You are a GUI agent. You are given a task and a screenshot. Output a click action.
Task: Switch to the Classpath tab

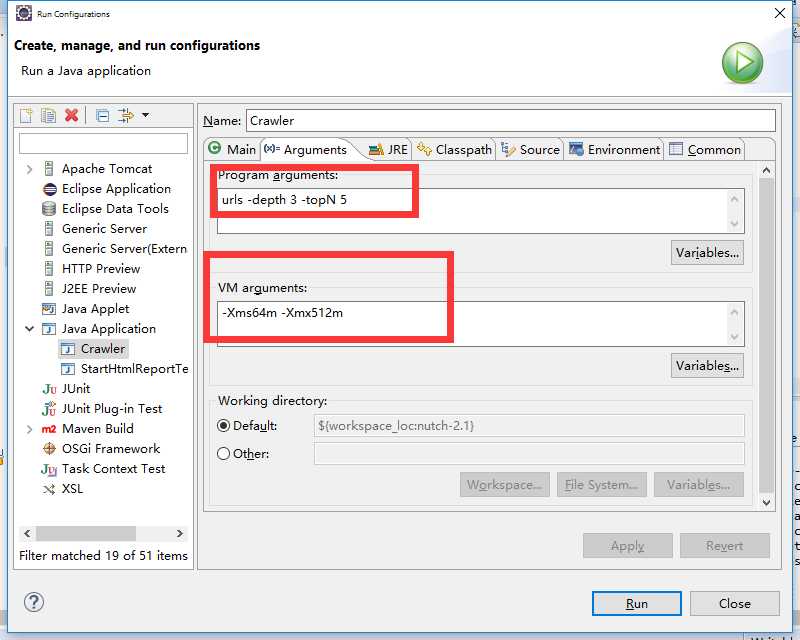click(455, 150)
